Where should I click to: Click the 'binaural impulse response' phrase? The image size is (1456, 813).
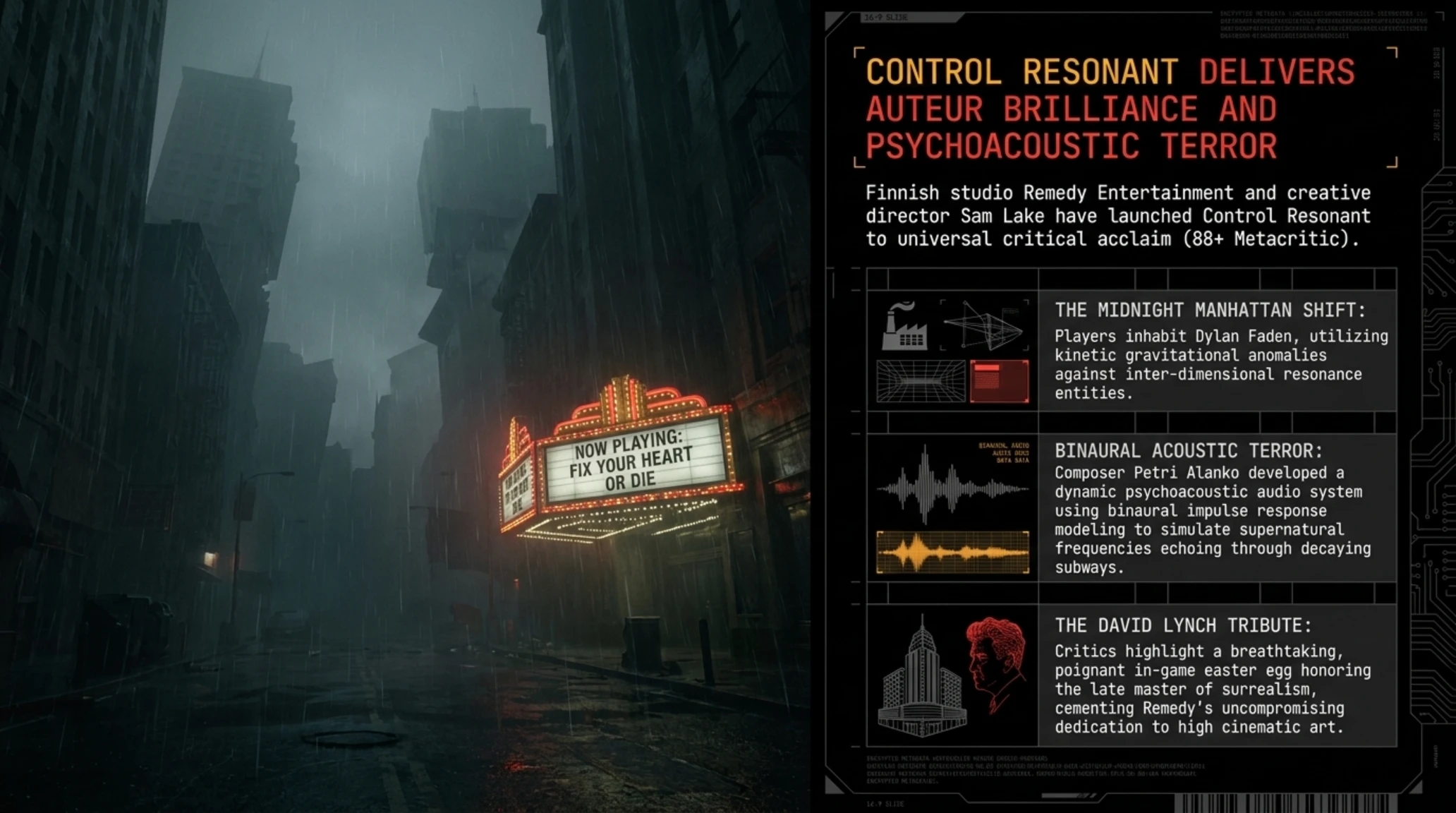(x=1217, y=510)
